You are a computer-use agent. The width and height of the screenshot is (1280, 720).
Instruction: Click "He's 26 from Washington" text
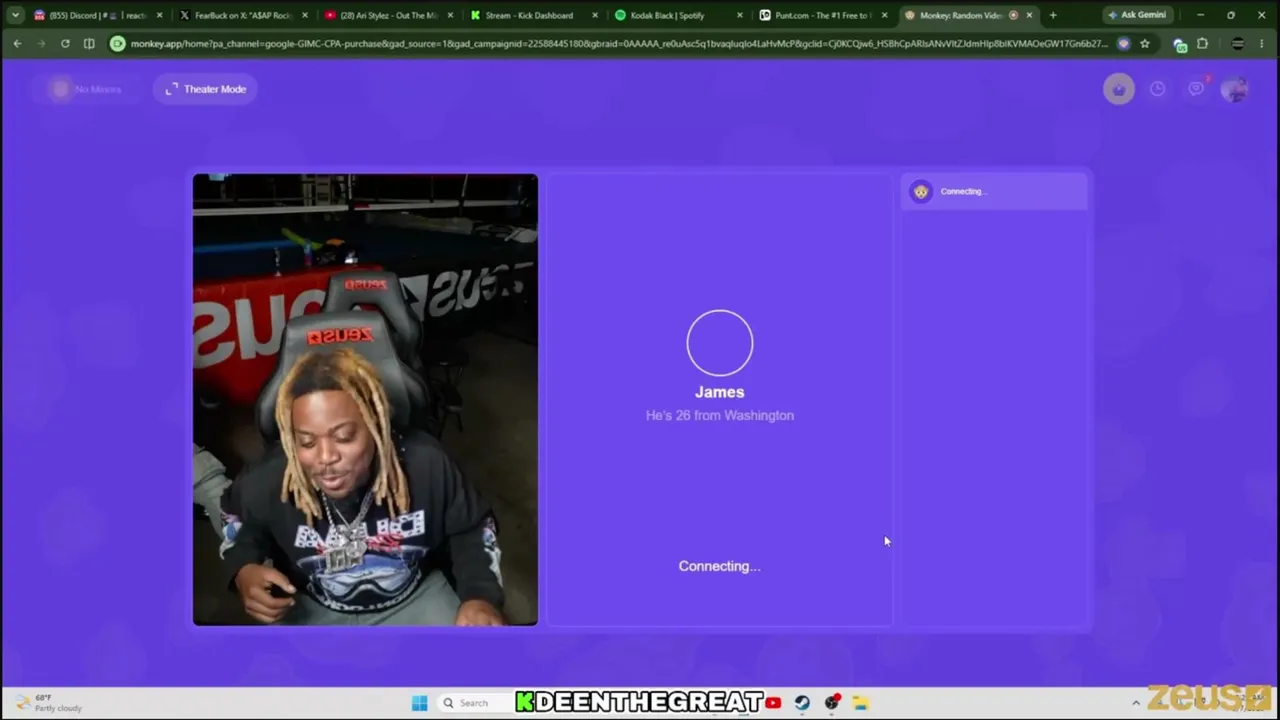coord(720,415)
